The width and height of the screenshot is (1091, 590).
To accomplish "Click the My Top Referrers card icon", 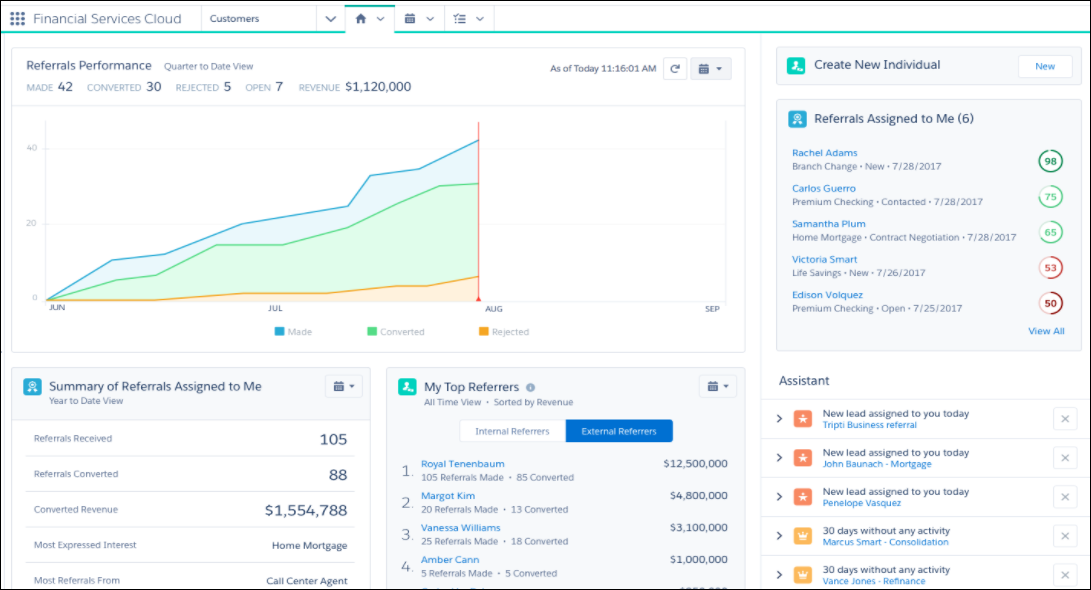I will [407, 387].
